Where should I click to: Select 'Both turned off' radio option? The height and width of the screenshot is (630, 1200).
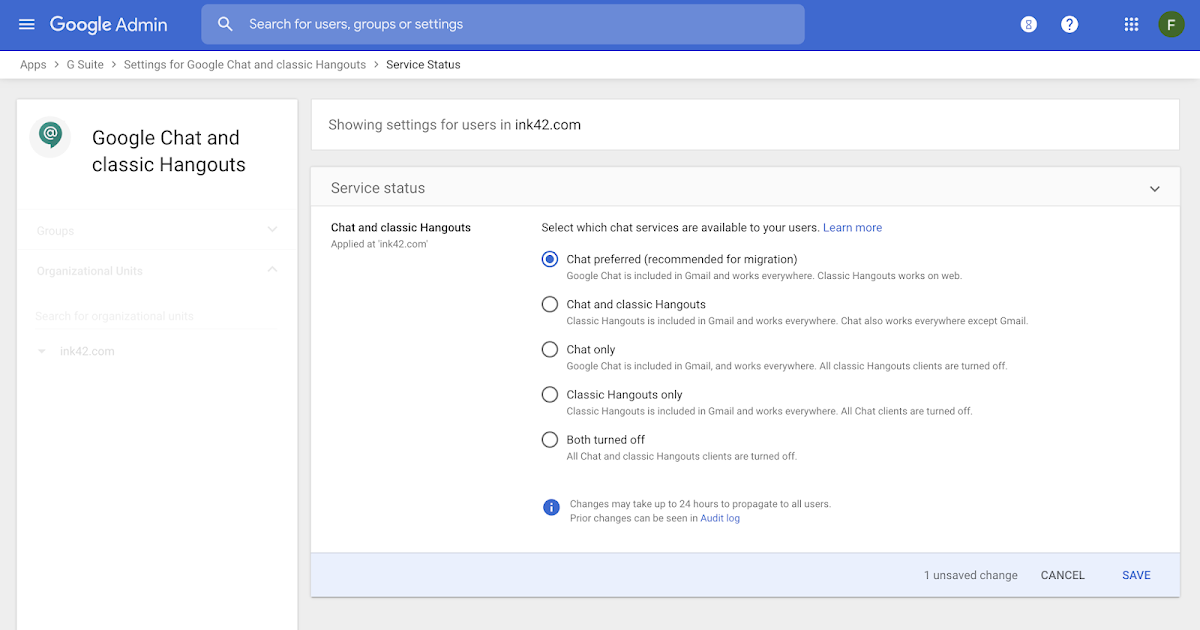(550, 439)
